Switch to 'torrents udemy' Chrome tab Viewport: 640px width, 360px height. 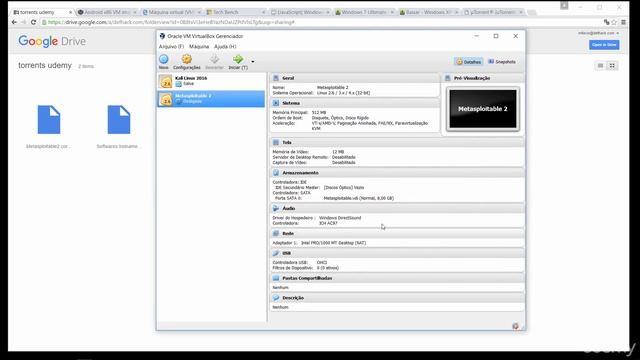coord(41,12)
